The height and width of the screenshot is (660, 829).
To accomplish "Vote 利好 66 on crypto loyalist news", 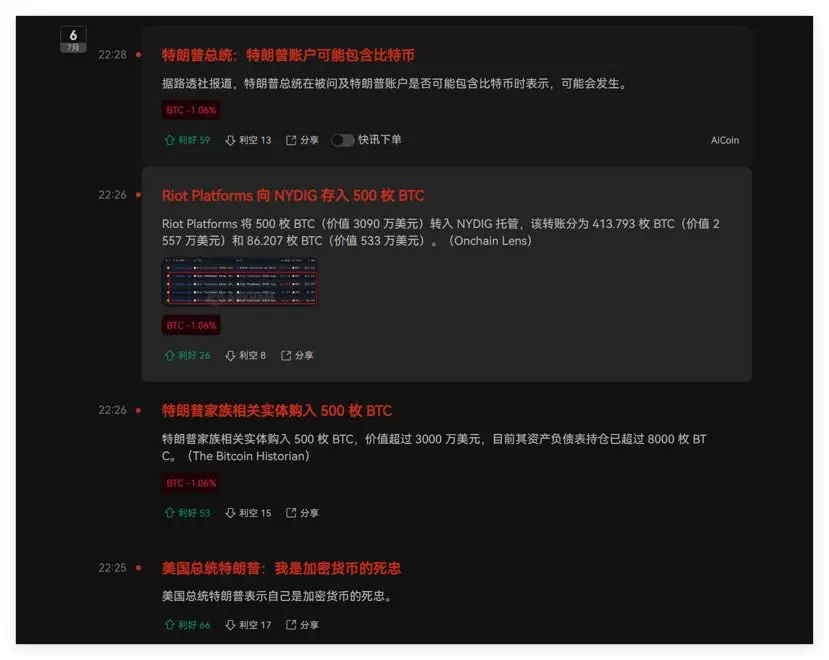I will click(x=187, y=625).
